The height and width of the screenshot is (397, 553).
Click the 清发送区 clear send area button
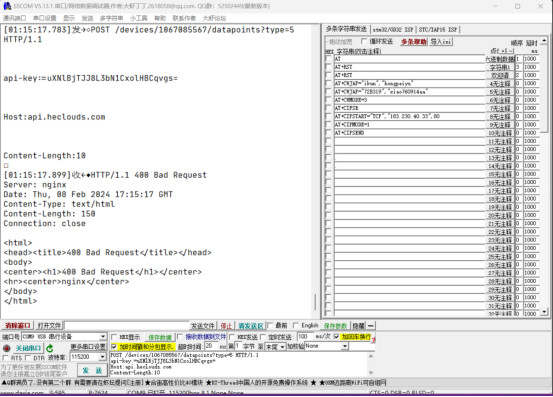pos(250,326)
